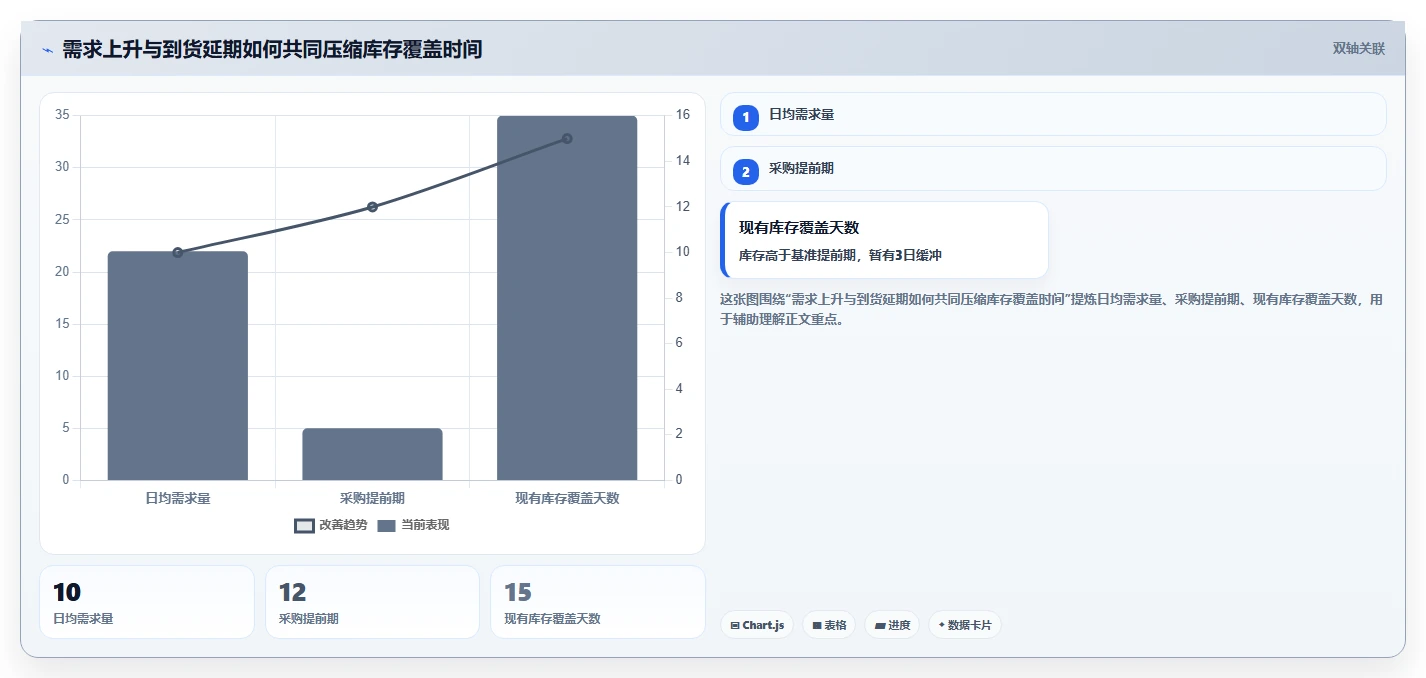Select list item 2 采购提前期

(x=1053, y=169)
